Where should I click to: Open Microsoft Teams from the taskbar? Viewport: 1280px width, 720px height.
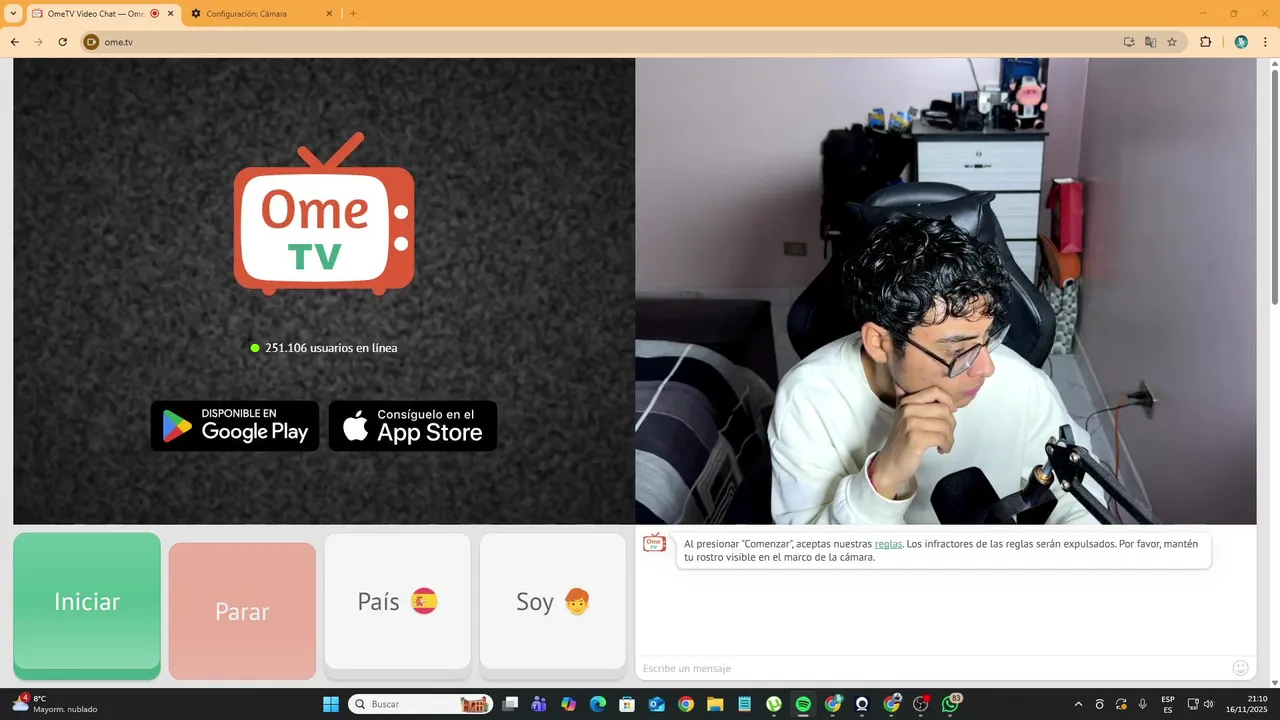tap(539, 704)
